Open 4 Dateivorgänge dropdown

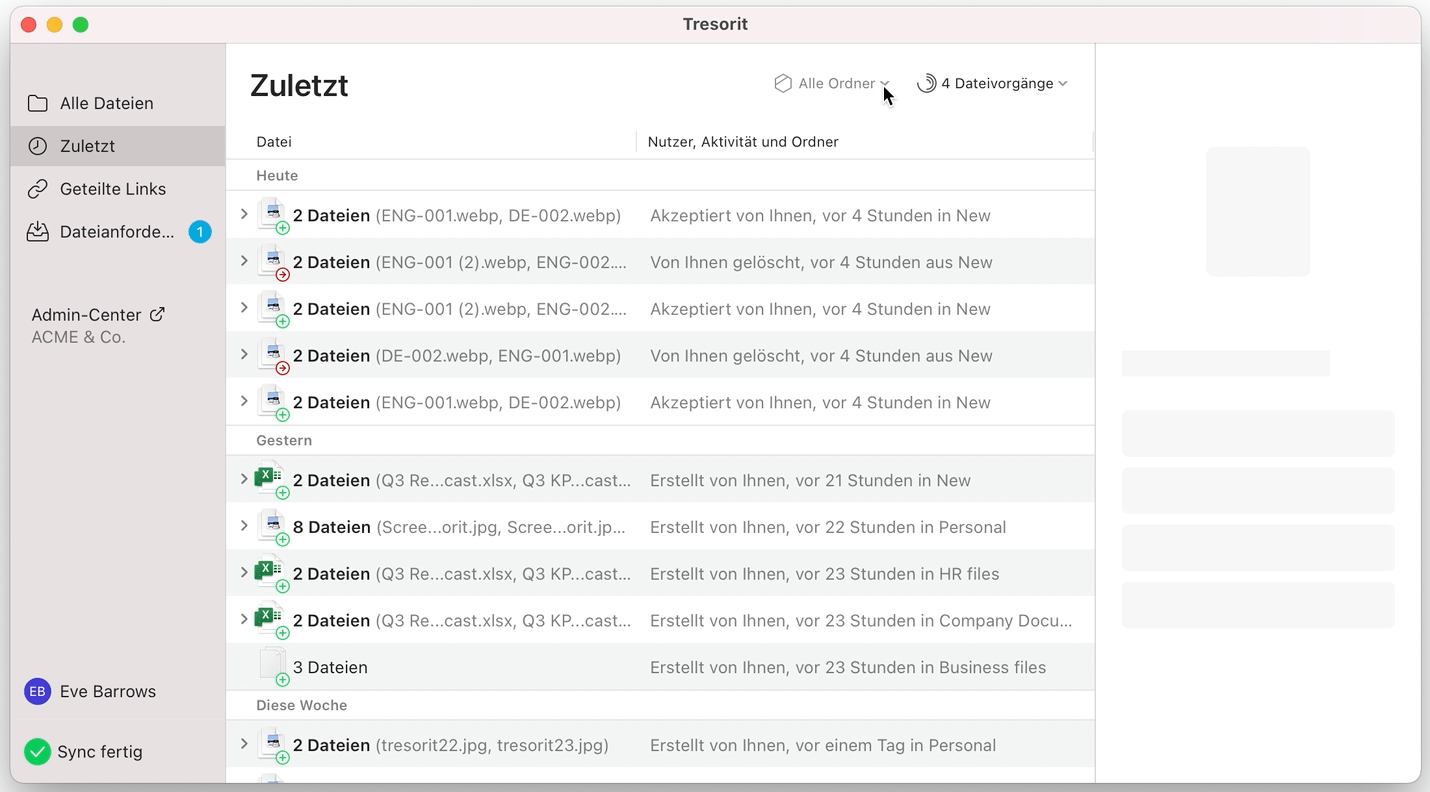coord(992,84)
